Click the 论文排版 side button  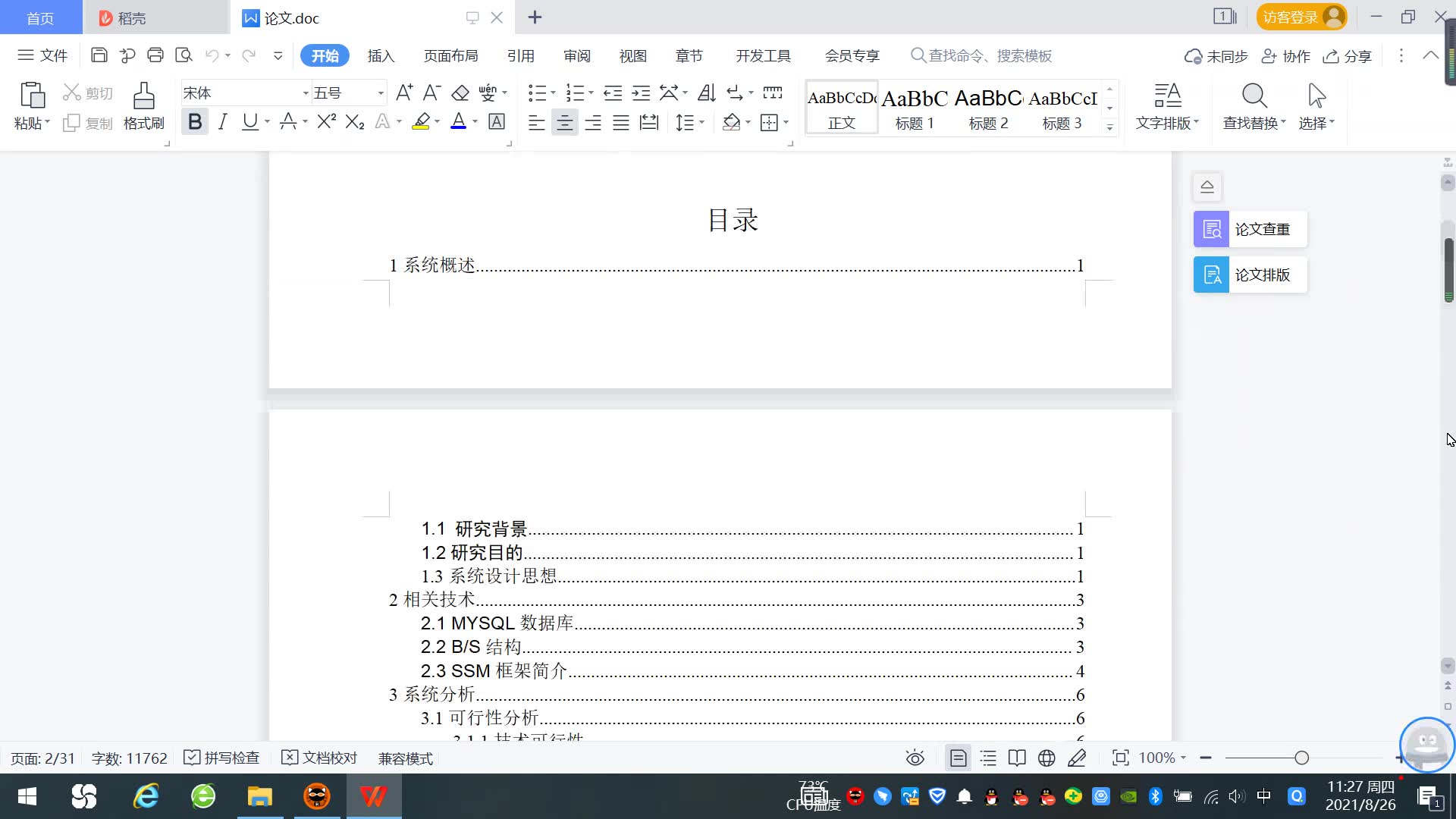[x=1250, y=275]
